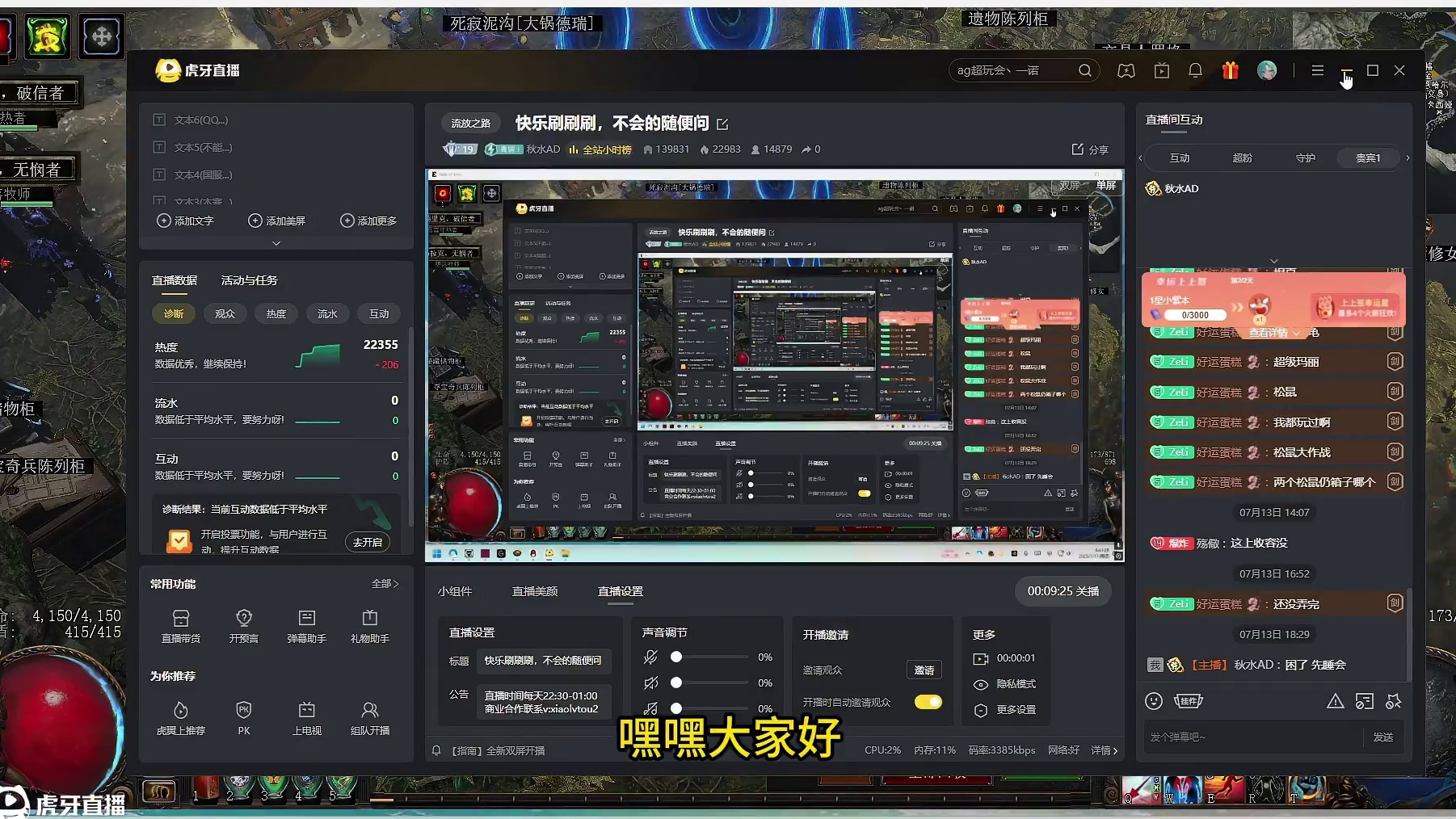Expand 详情 next to 网络:好 status
Viewport: 1456px width, 819px height.
coord(1106,750)
